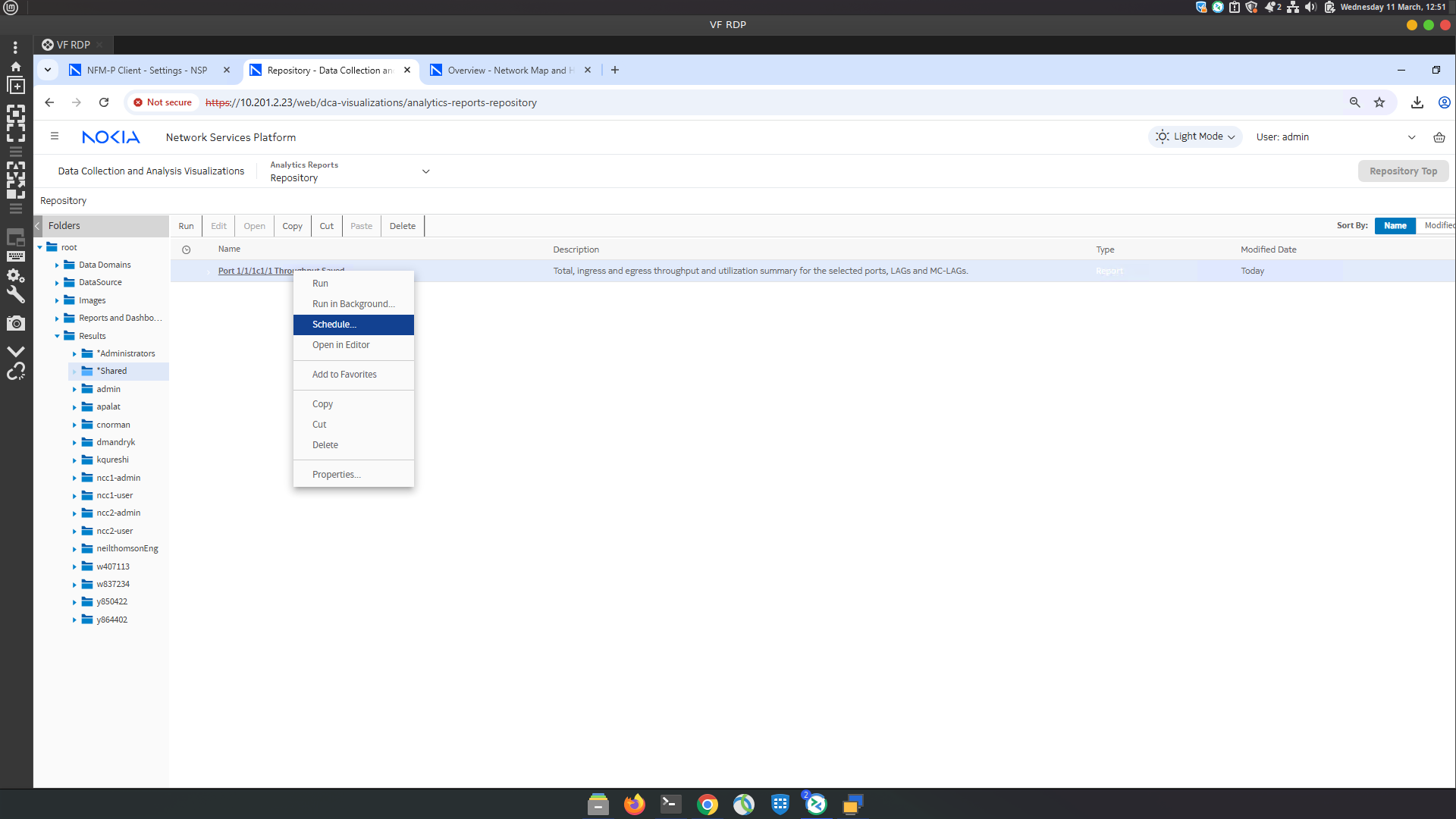Expand the Data Domains folder
1456x819 pixels.
(x=57, y=265)
